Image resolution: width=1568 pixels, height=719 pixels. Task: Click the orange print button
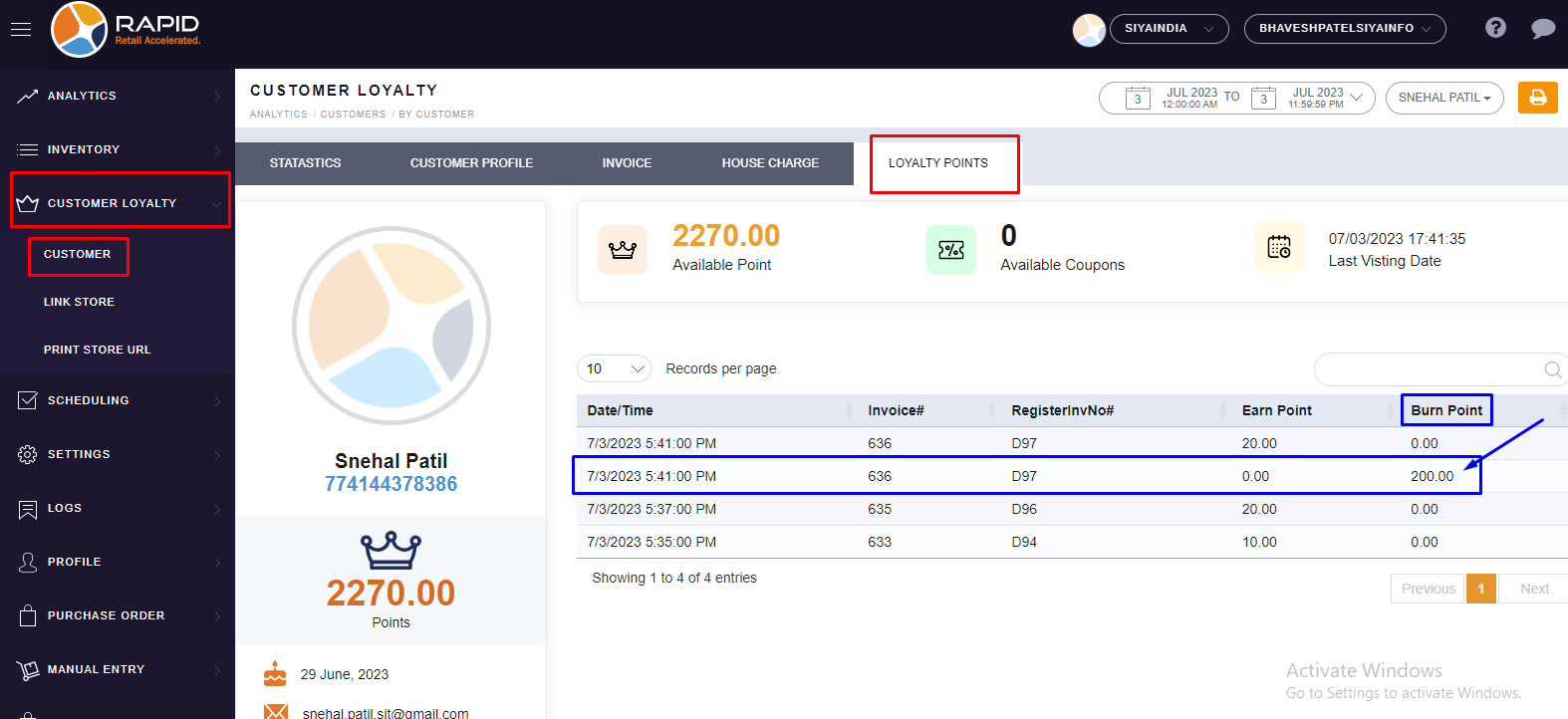[x=1537, y=98]
